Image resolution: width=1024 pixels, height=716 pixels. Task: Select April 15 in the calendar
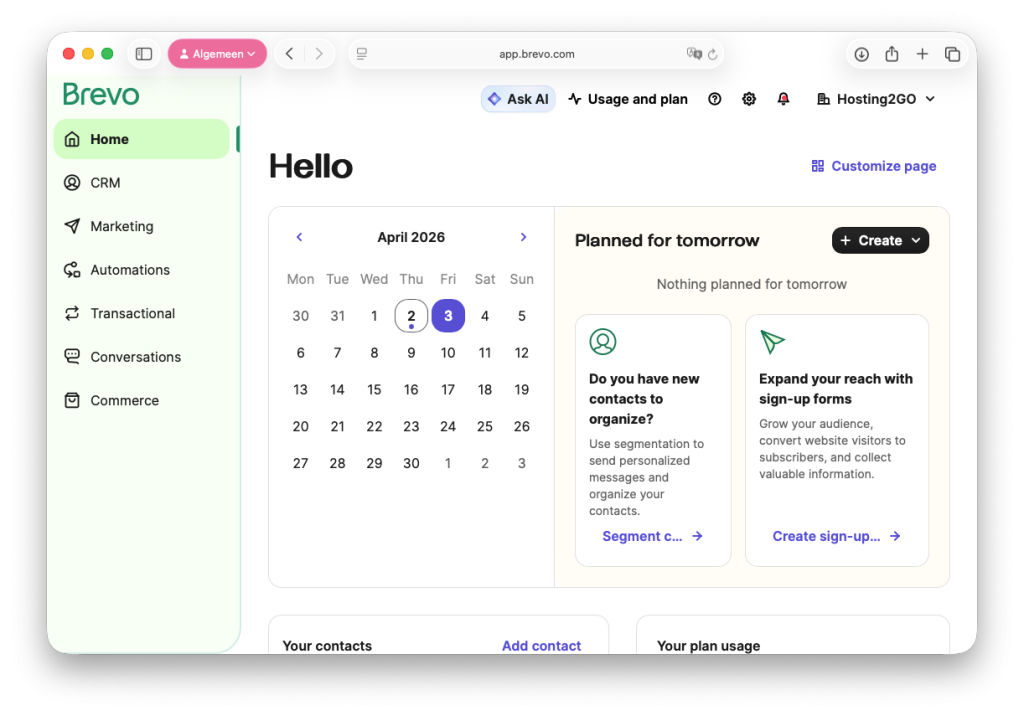tap(374, 390)
